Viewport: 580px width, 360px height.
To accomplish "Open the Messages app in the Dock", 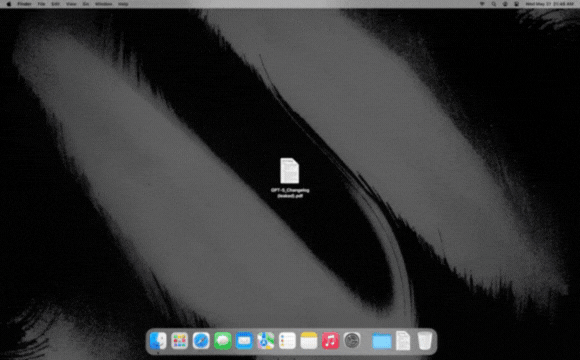I will click(223, 340).
